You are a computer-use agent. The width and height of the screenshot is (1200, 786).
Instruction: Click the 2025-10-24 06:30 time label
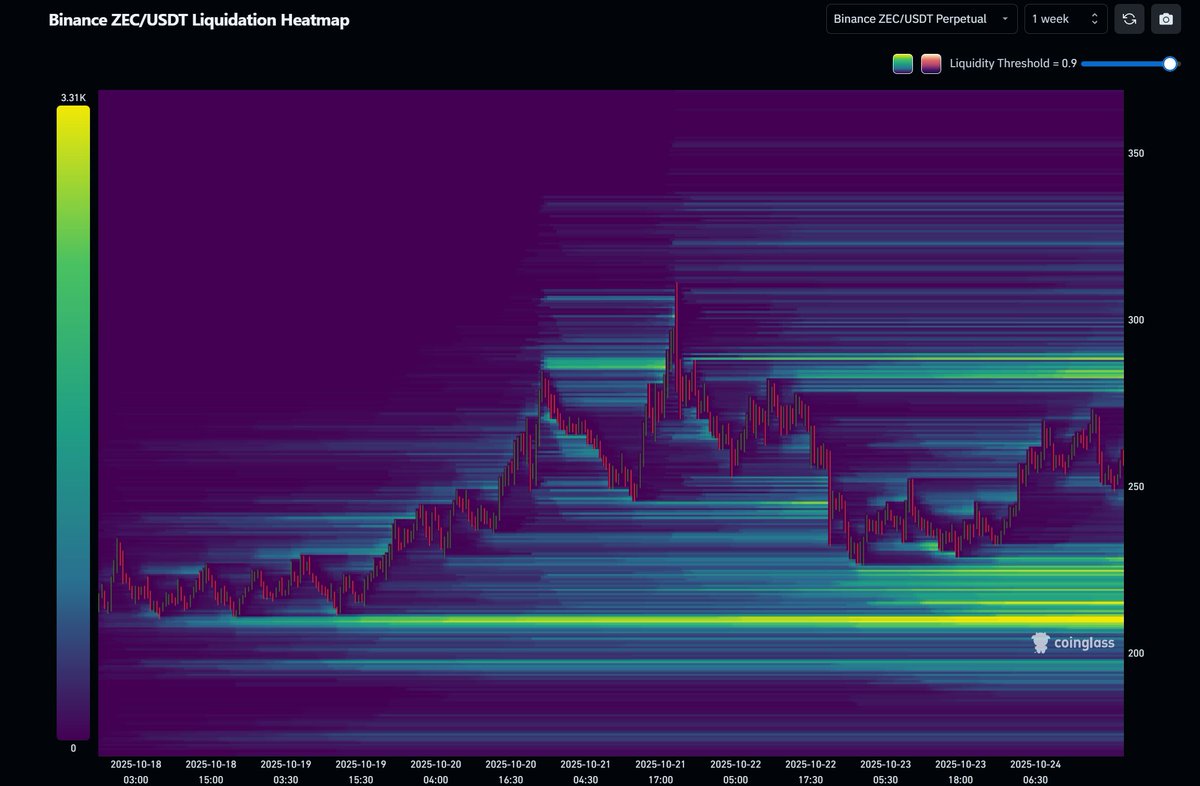coord(1036,771)
